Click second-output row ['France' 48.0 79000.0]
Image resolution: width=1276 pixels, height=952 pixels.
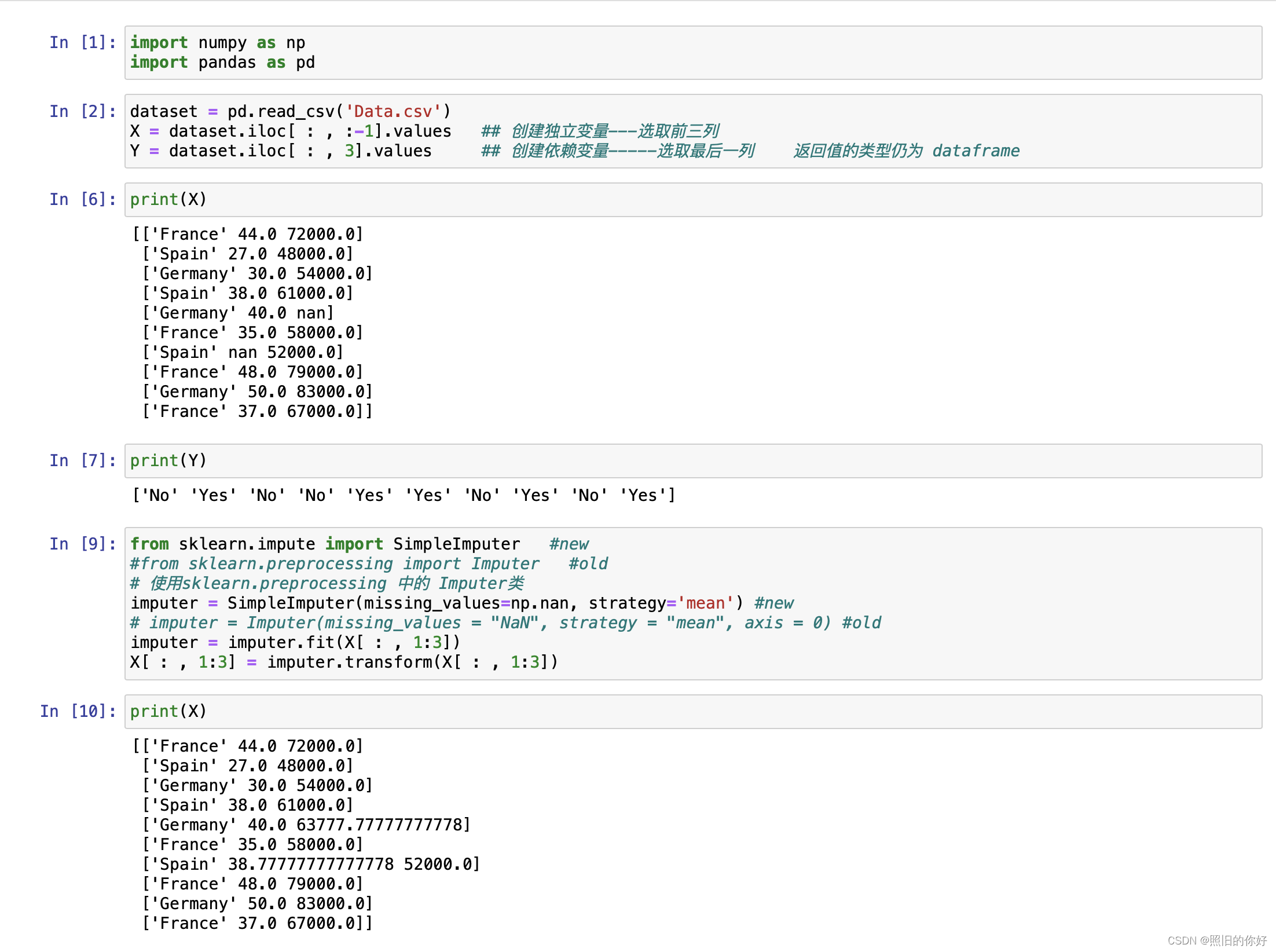click(x=252, y=884)
